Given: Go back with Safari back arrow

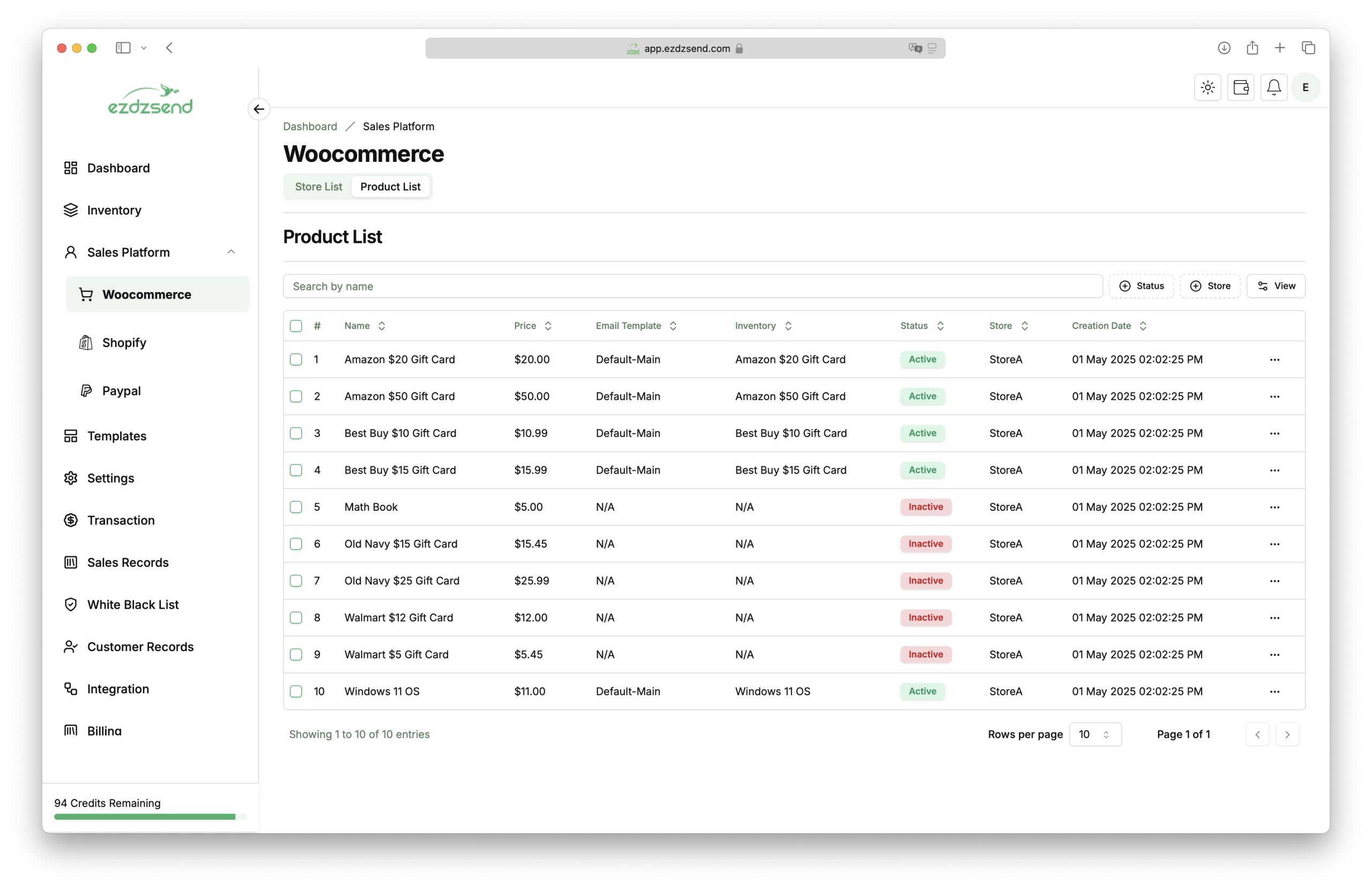Looking at the screenshot, I should click(x=169, y=48).
